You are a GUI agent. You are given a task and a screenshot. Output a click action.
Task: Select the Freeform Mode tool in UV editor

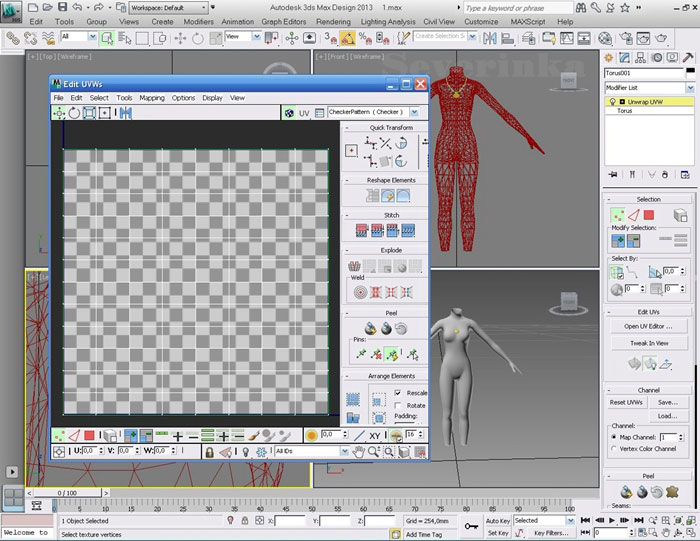(x=106, y=113)
